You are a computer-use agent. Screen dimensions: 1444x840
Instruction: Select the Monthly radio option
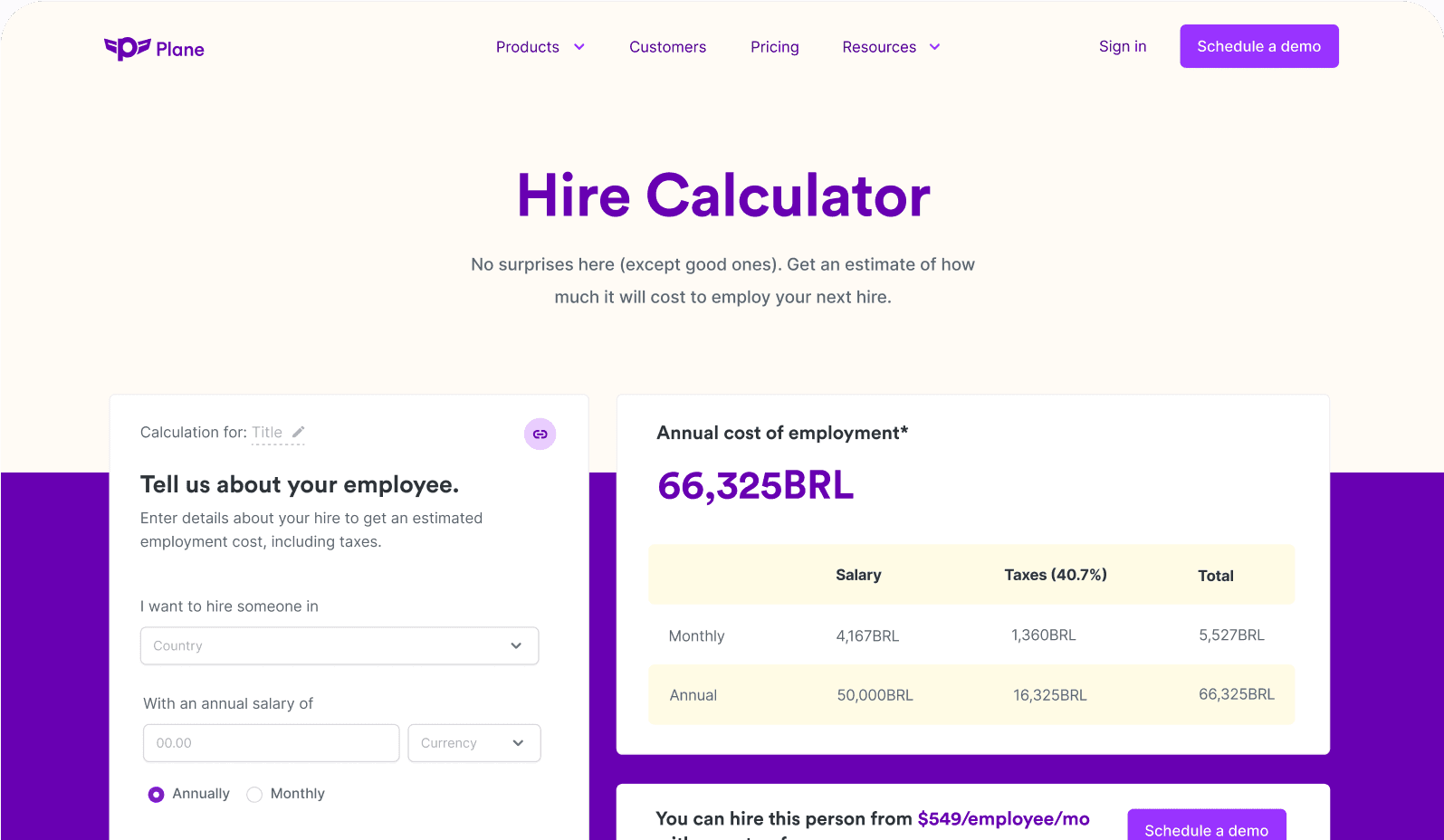pyautogui.click(x=254, y=794)
